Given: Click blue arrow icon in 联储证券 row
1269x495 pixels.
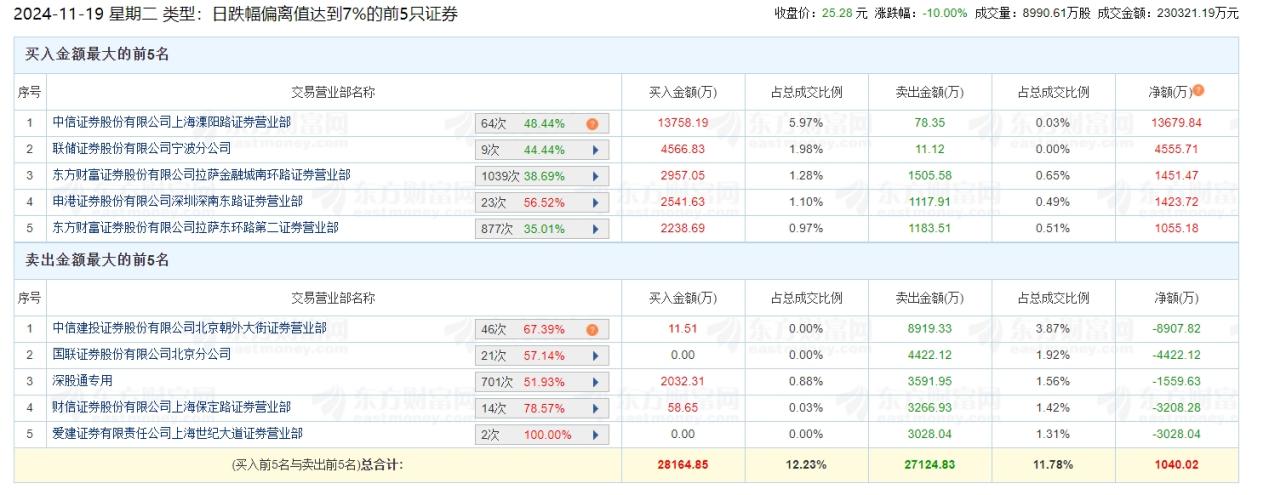Looking at the screenshot, I should pos(594,150).
